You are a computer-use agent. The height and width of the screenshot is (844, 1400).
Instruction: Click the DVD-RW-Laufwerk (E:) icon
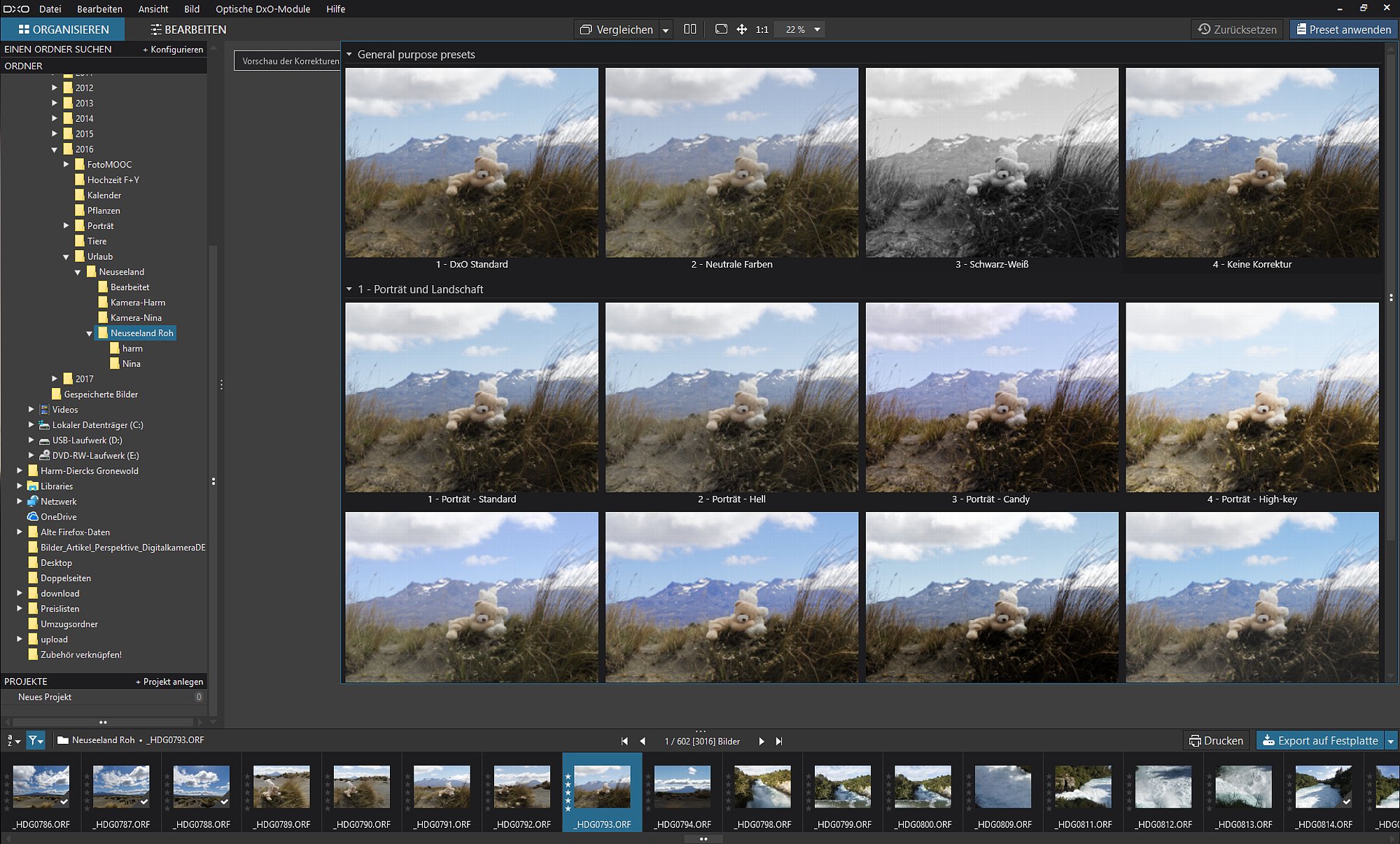coord(45,455)
